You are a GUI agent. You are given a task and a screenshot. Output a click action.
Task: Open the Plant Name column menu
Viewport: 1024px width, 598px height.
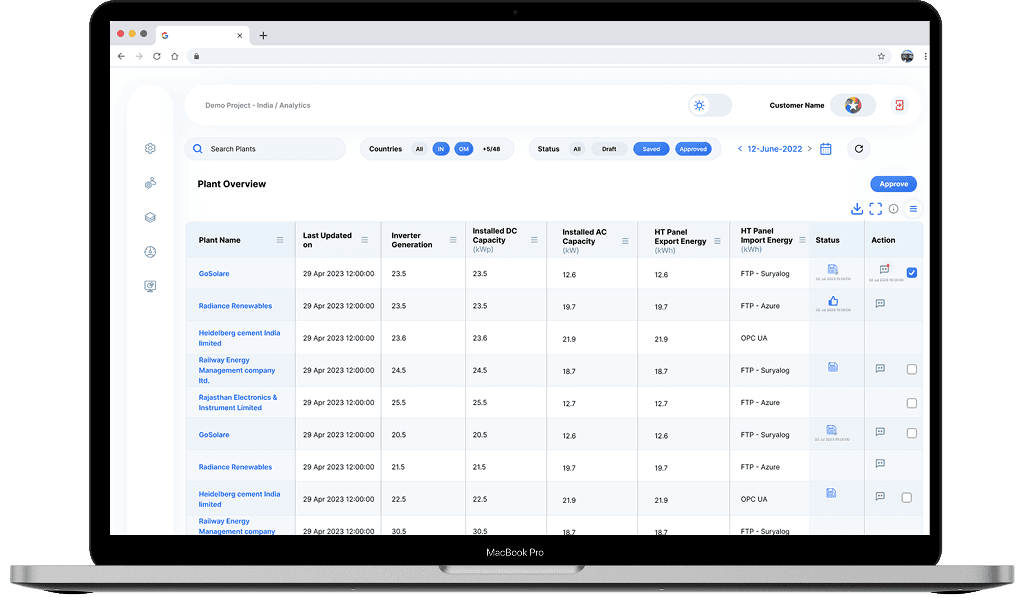280,240
